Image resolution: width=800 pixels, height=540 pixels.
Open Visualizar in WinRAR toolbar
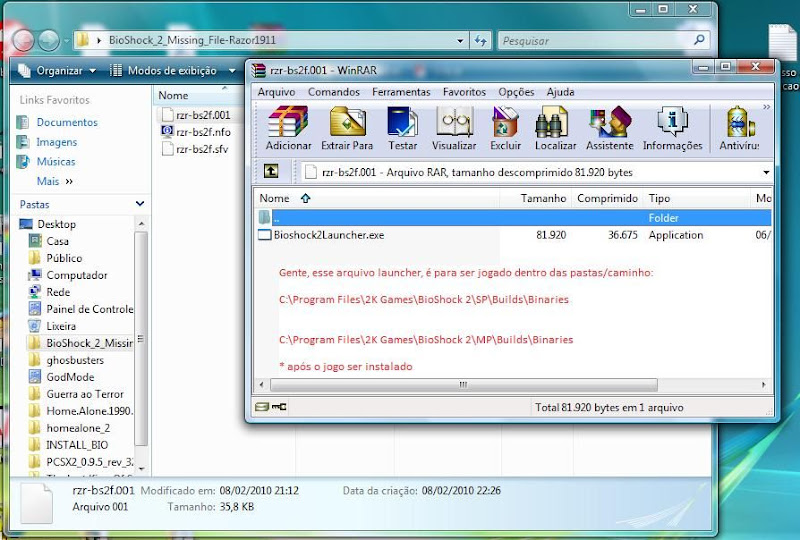pos(454,128)
